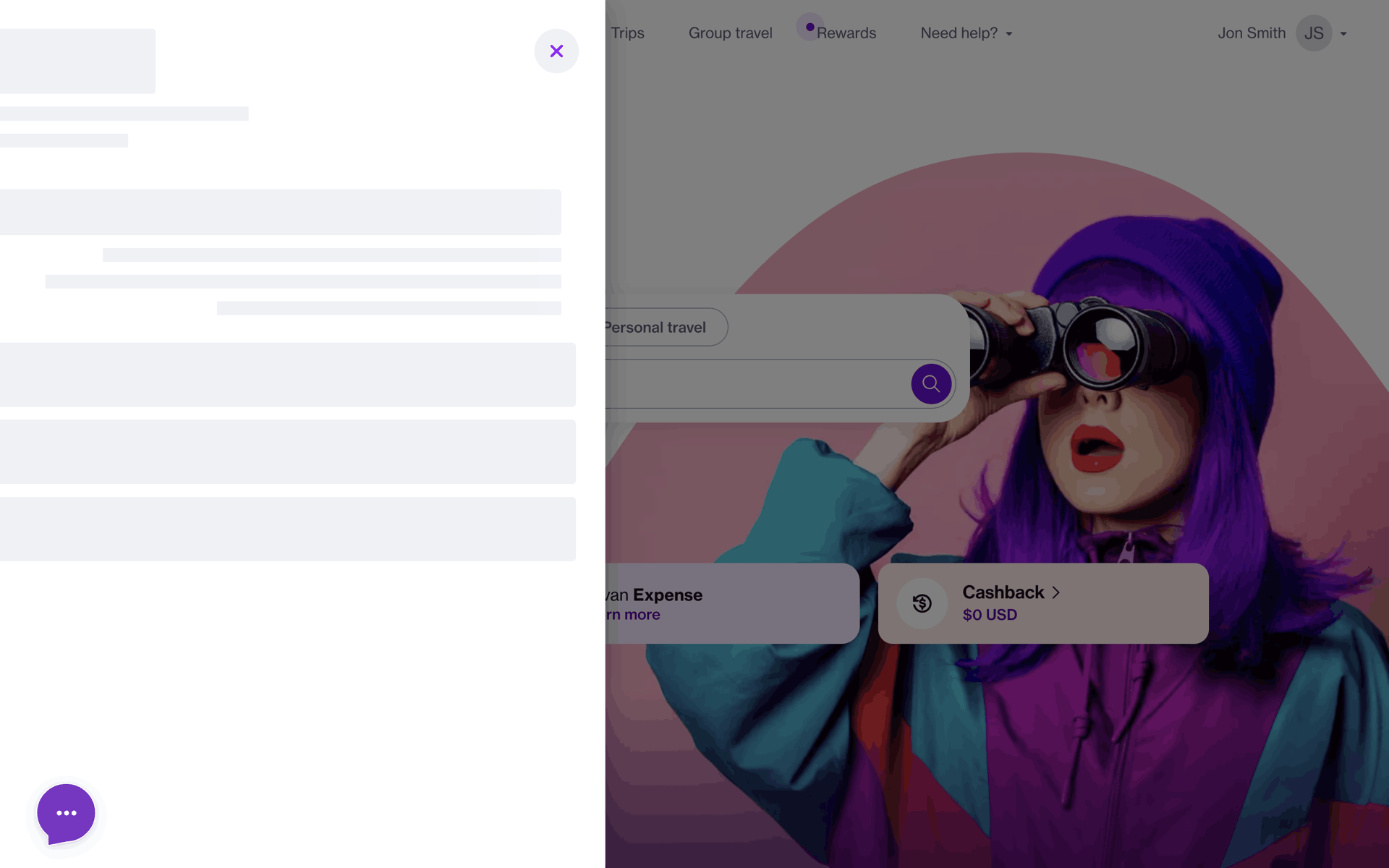
Task: Click the $0 USD cashback amount
Action: tap(990, 615)
